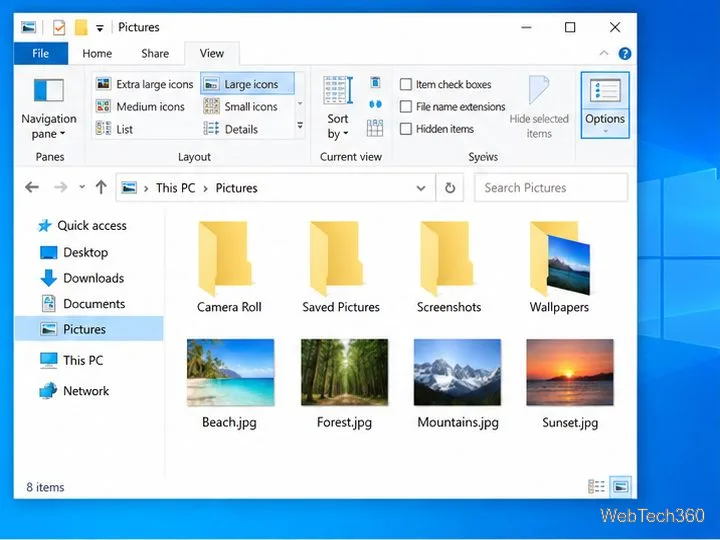Open Desktop in the navigation pane
The image size is (720, 540).
(74, 253)
